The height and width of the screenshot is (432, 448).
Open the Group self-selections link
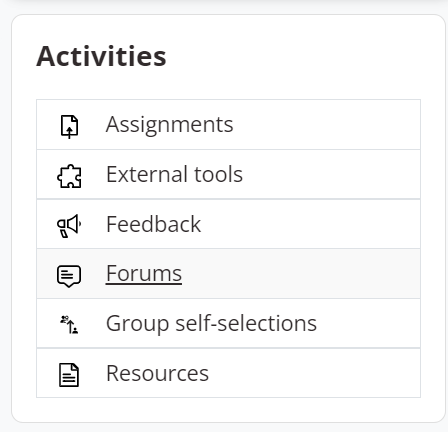(211, 323)
